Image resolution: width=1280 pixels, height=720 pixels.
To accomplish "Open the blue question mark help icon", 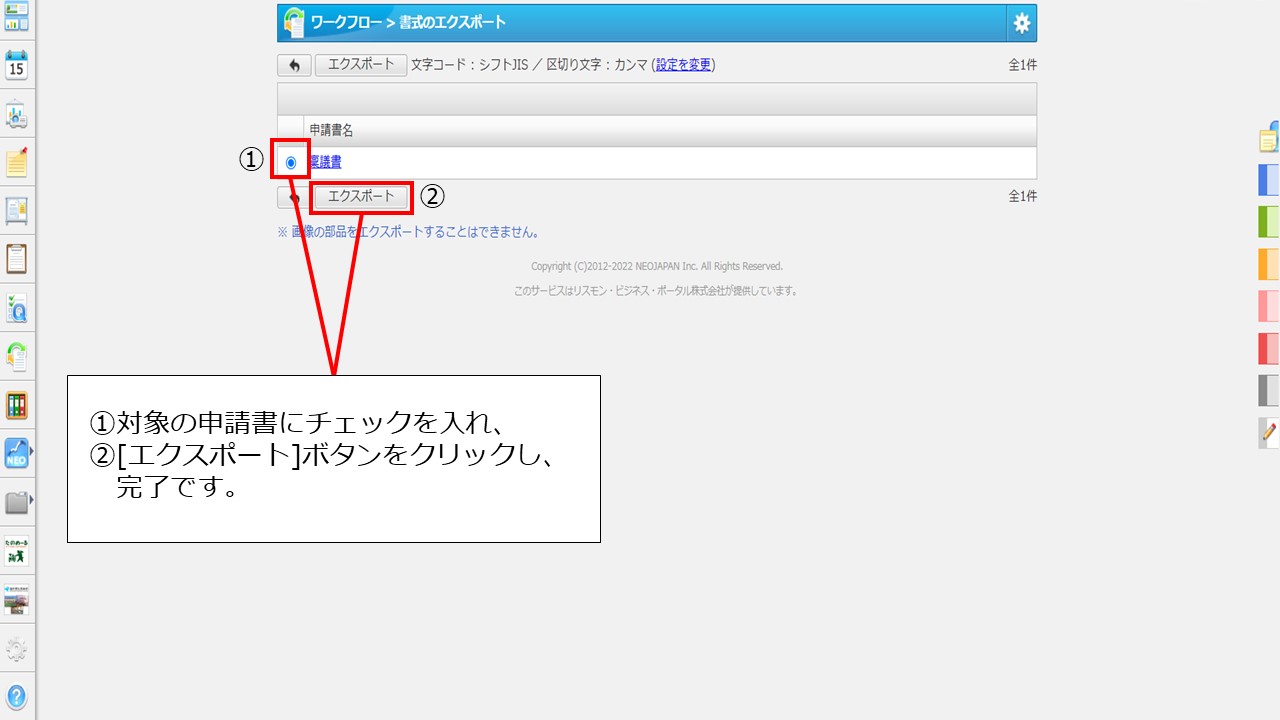I will pos(16,696).
